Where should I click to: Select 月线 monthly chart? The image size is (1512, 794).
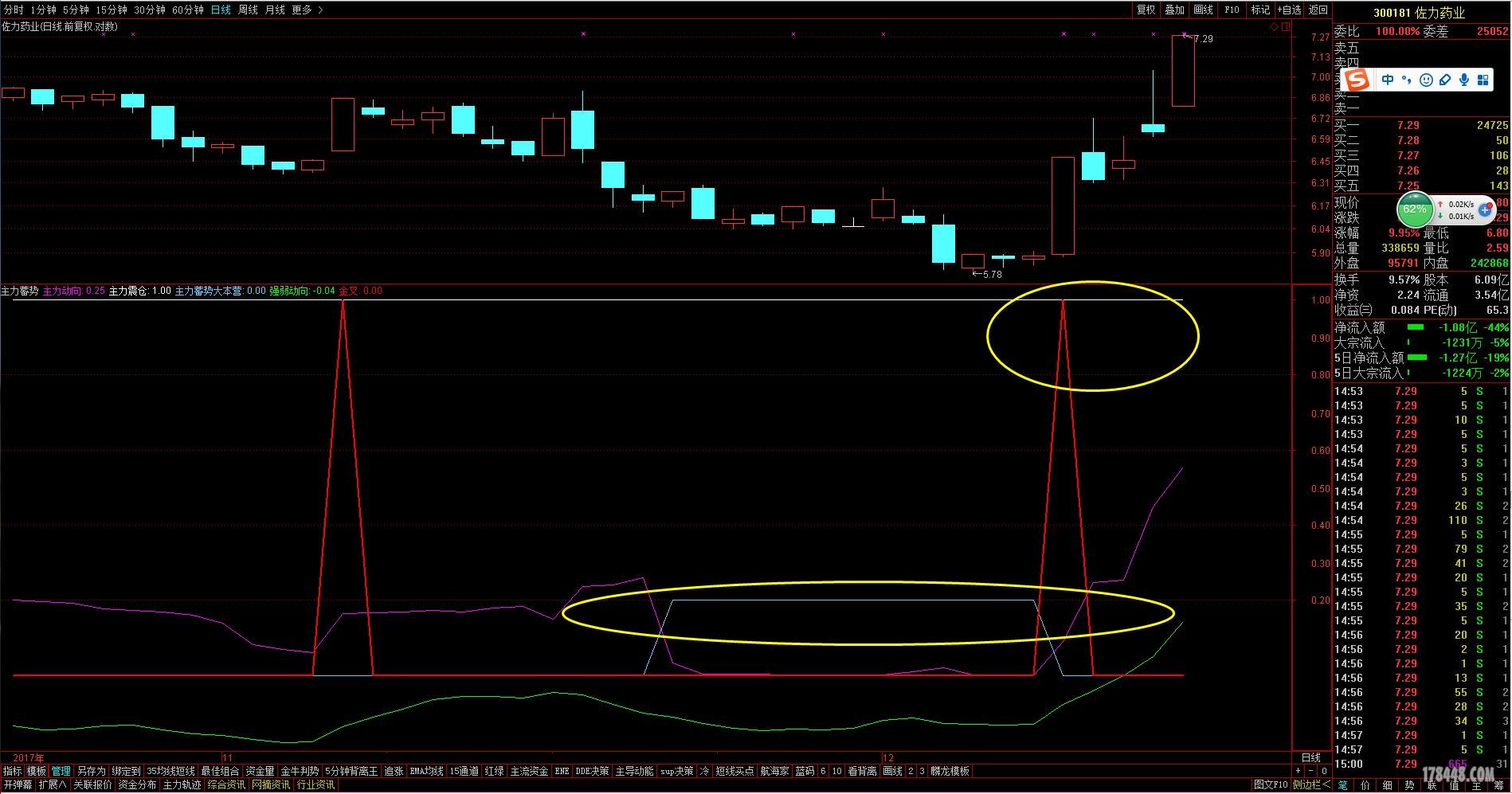coord(275,10)
